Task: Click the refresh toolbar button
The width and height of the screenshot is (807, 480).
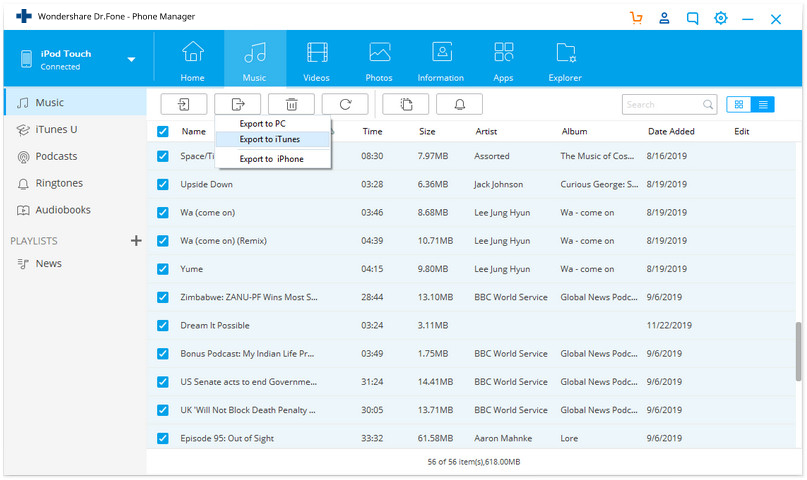Action: tap(345, 104)
